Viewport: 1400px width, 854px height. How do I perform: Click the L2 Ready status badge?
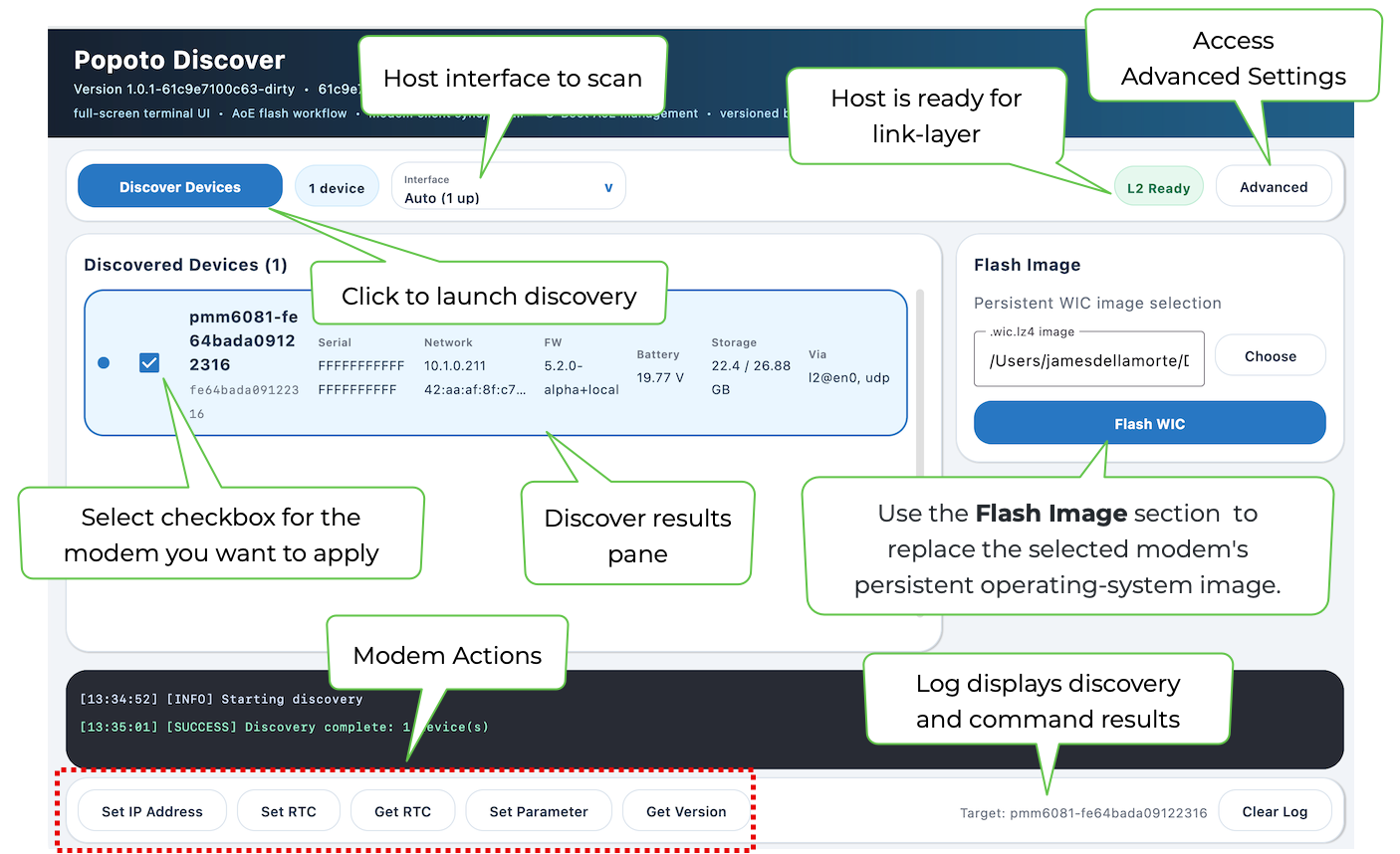coord(1158,188)
